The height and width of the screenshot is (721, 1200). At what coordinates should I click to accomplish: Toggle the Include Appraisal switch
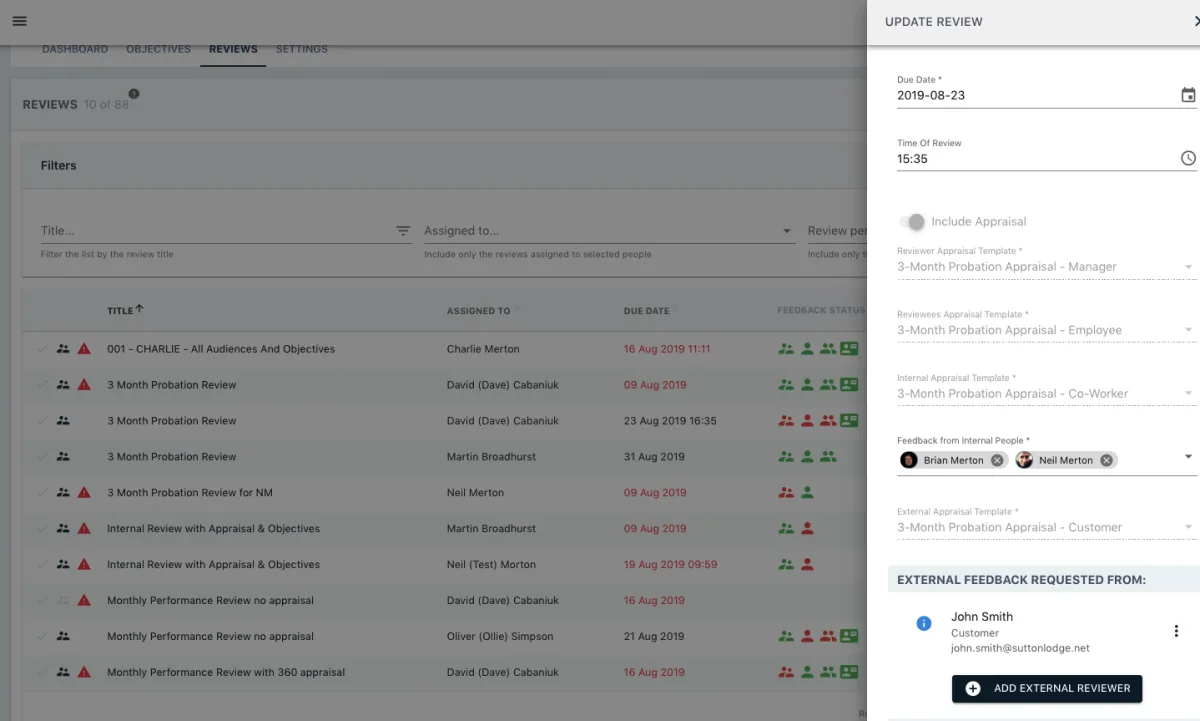[x=911, y=222]
